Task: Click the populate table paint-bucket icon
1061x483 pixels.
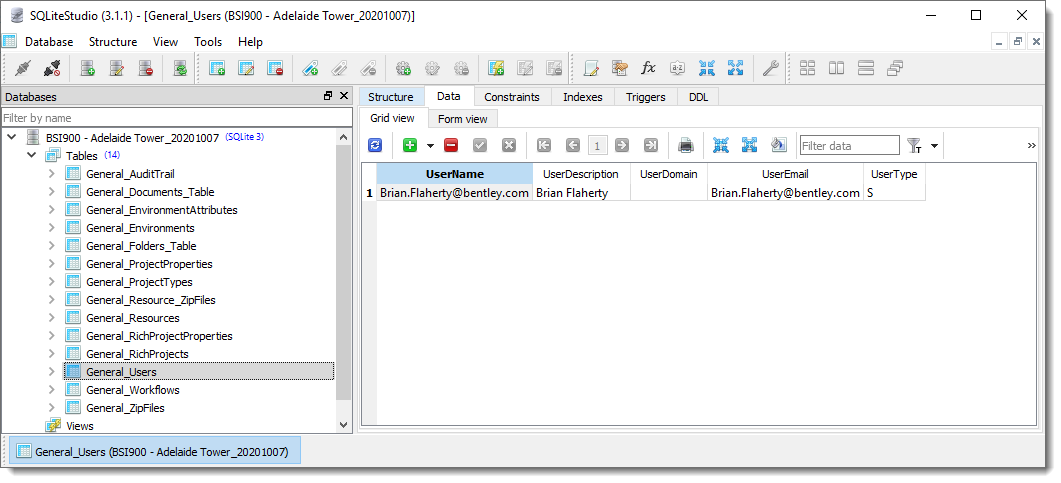Action: click(779, 145)
